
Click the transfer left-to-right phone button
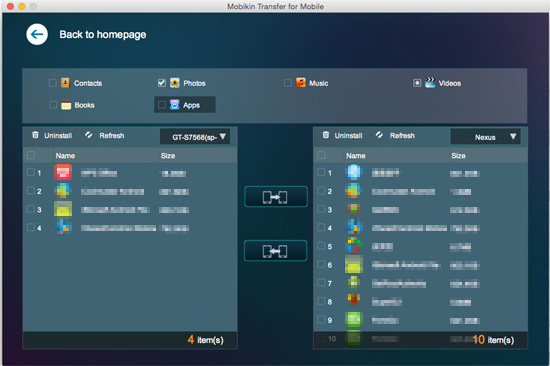(x=276, y=197)
